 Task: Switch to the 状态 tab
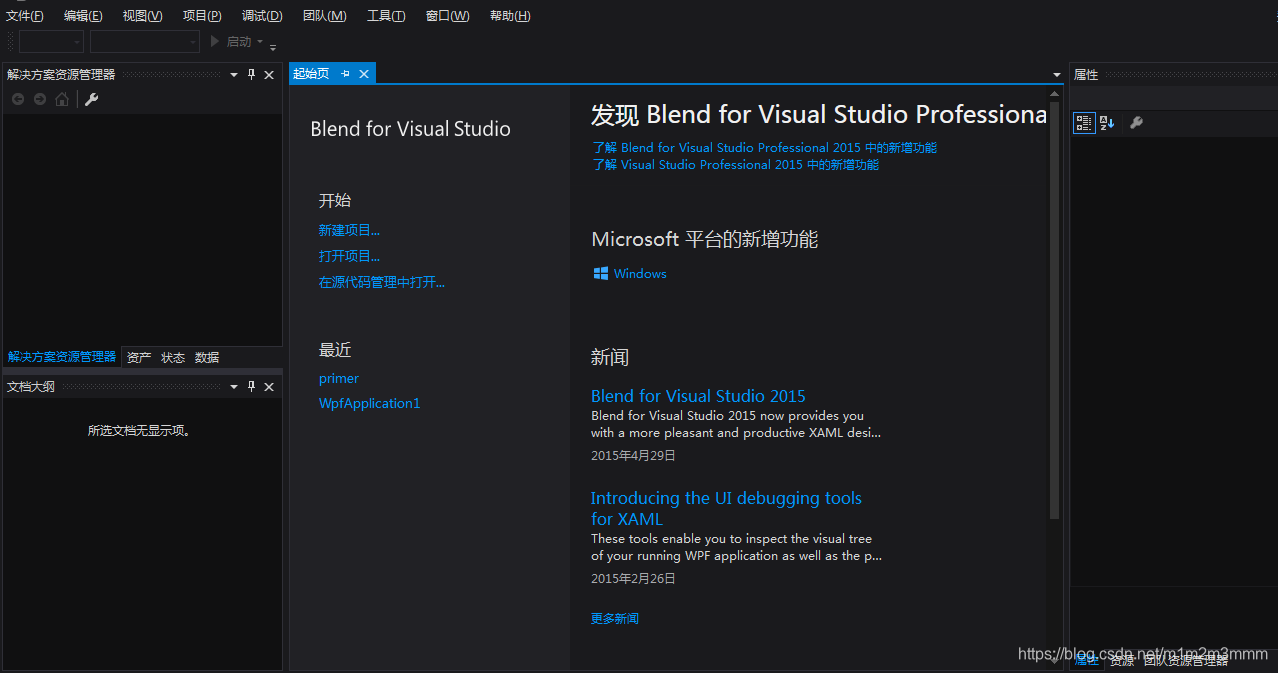pos(173,358)
